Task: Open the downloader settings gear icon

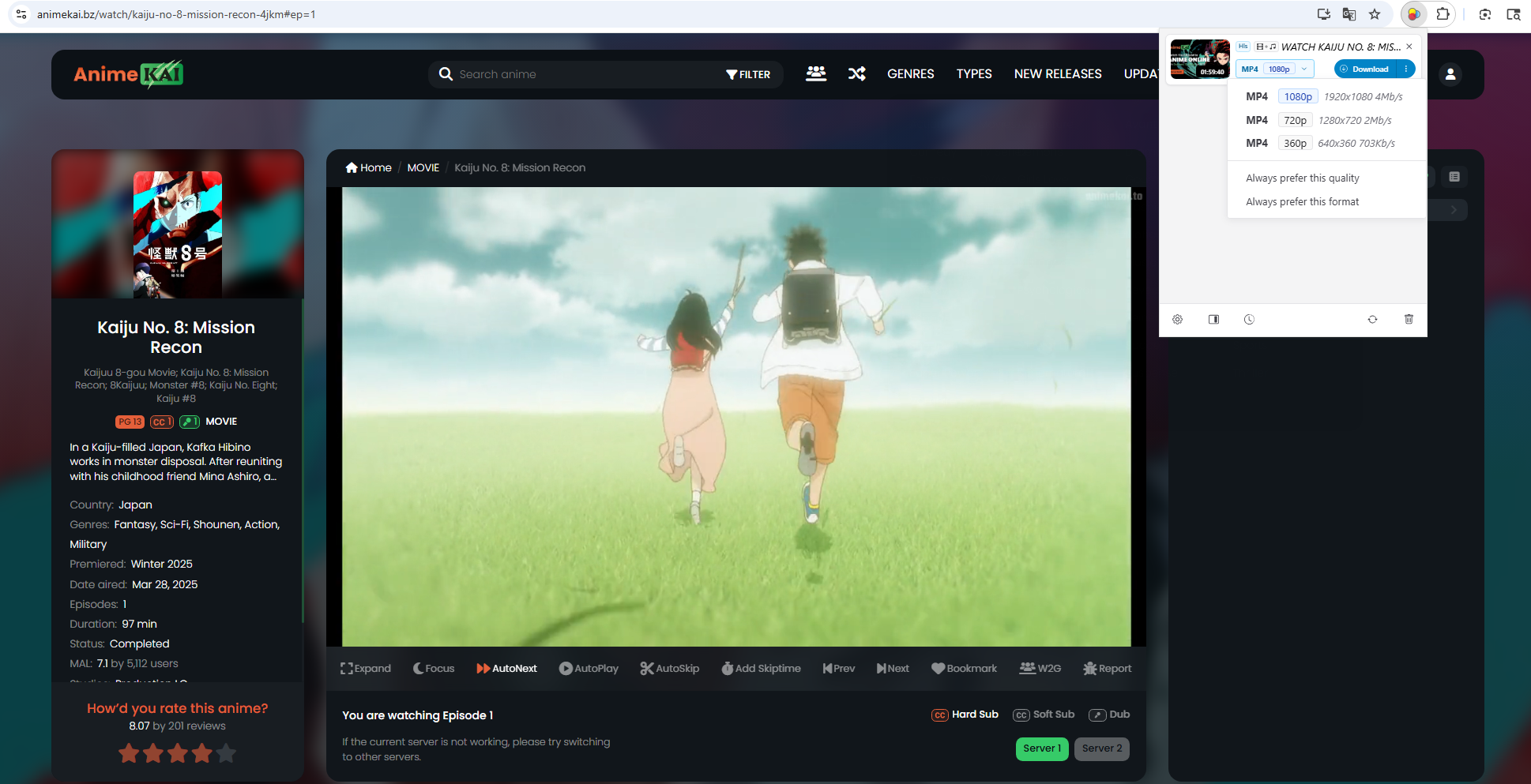Action: point(1177,320)
